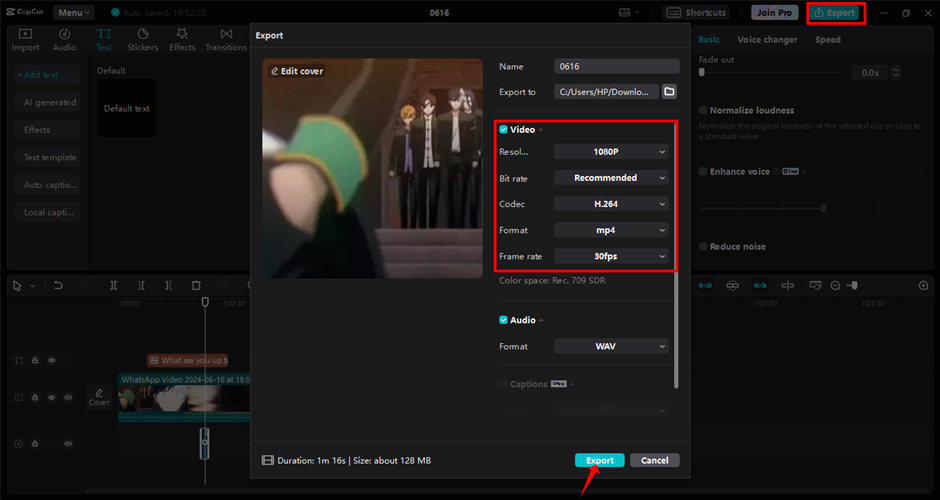Open the Bit rate dropdown showing Recommended
The height and width of the screenshot is (500, 940).
click(611, 177)
